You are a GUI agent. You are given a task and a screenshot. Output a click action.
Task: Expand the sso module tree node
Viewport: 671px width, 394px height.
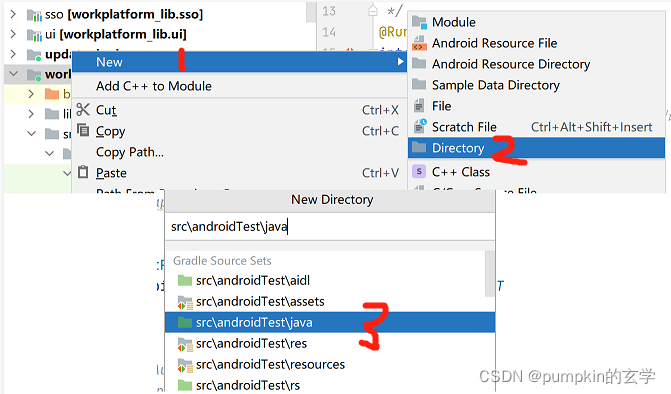pos(13,14)
